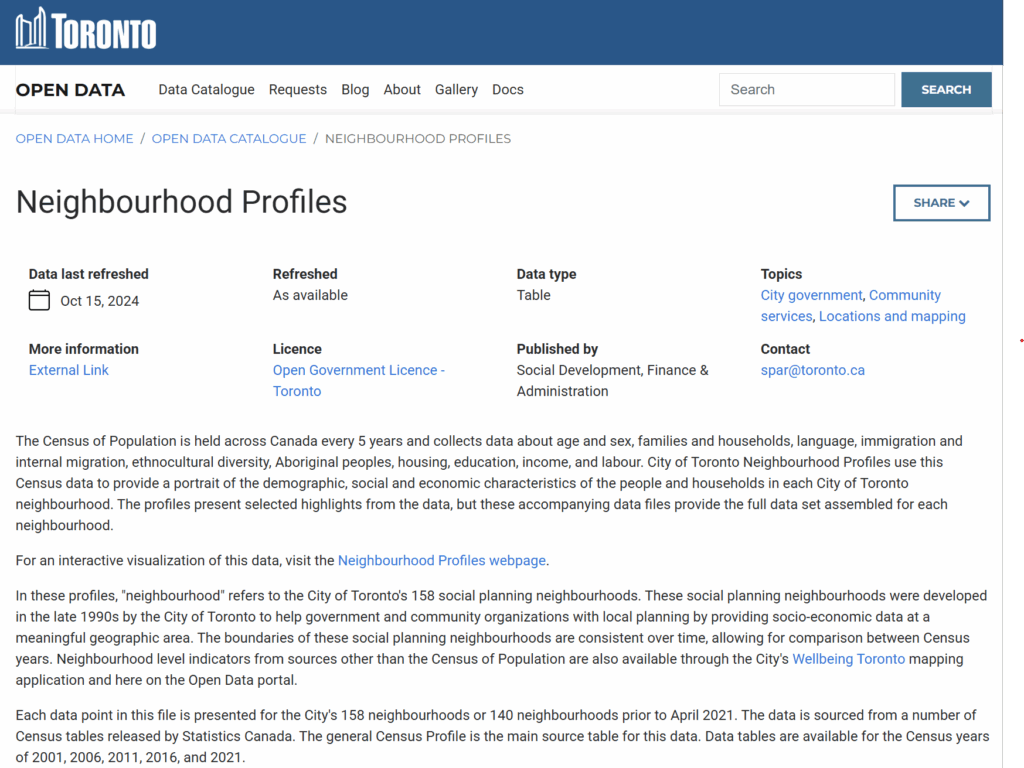
Task: Go to the Requests page
Action: (297, 90)
